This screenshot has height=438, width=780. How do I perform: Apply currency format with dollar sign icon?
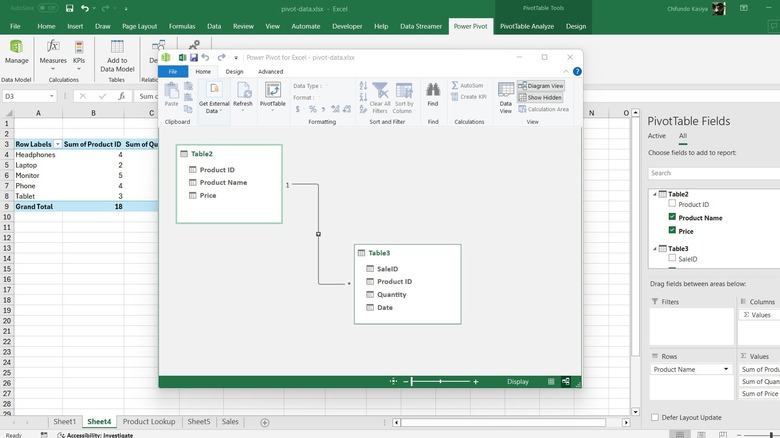[x=297, y=109]
